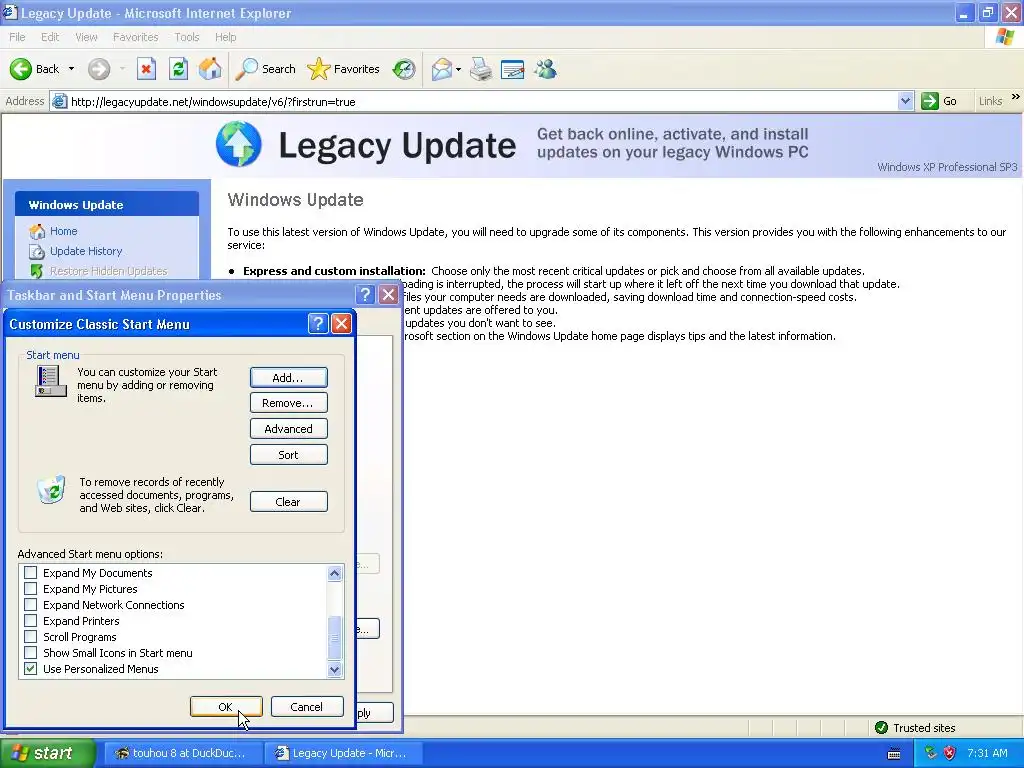Click the help button in Taskbar Properties dialog
This screenshot has height=768, width=1024.
(366, 295)
